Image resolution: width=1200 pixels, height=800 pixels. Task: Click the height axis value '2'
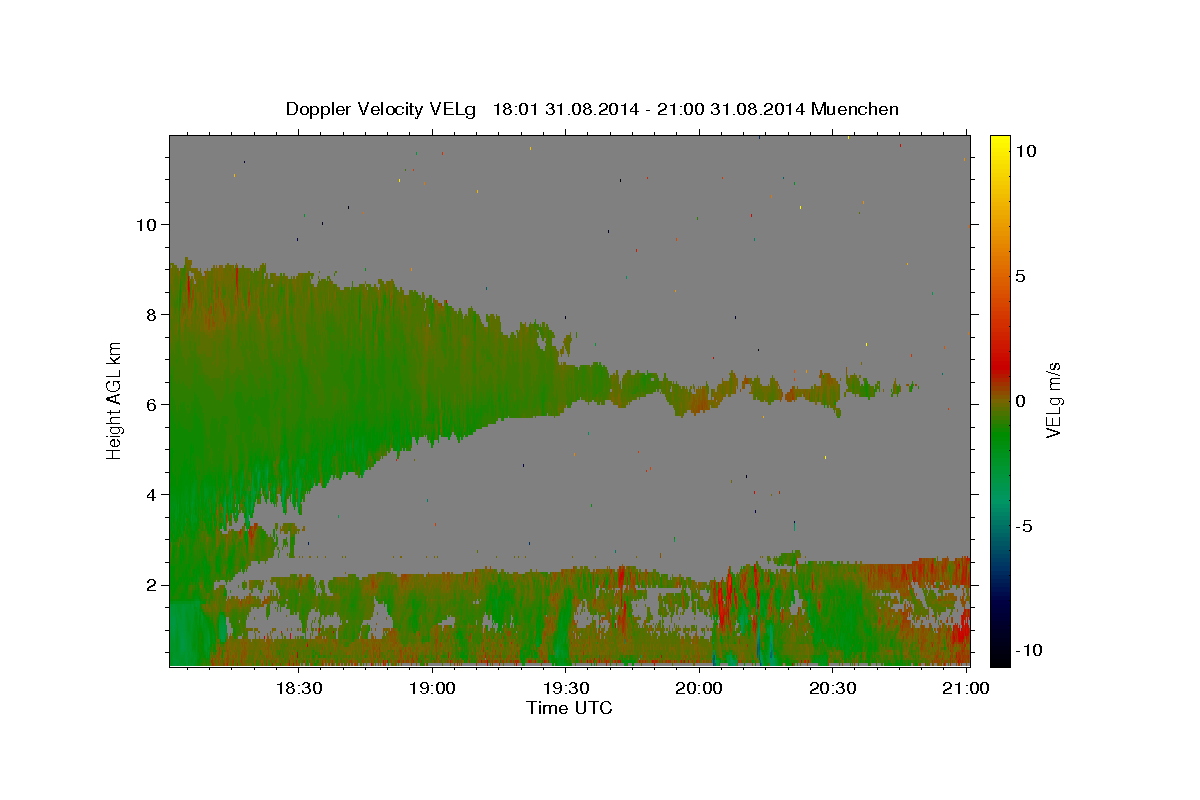(x=153, y=584)
